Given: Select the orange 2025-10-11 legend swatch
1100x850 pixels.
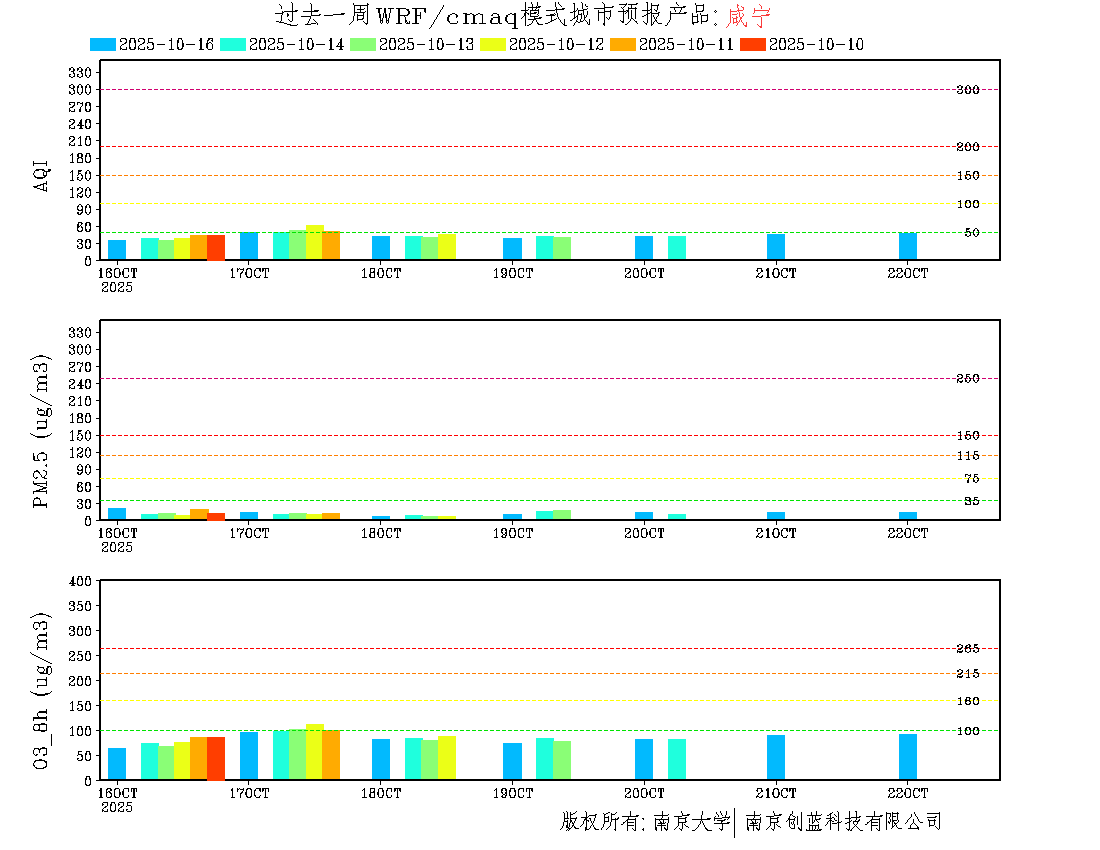Looking at the screenshot, I should click(x=623, y=45).
